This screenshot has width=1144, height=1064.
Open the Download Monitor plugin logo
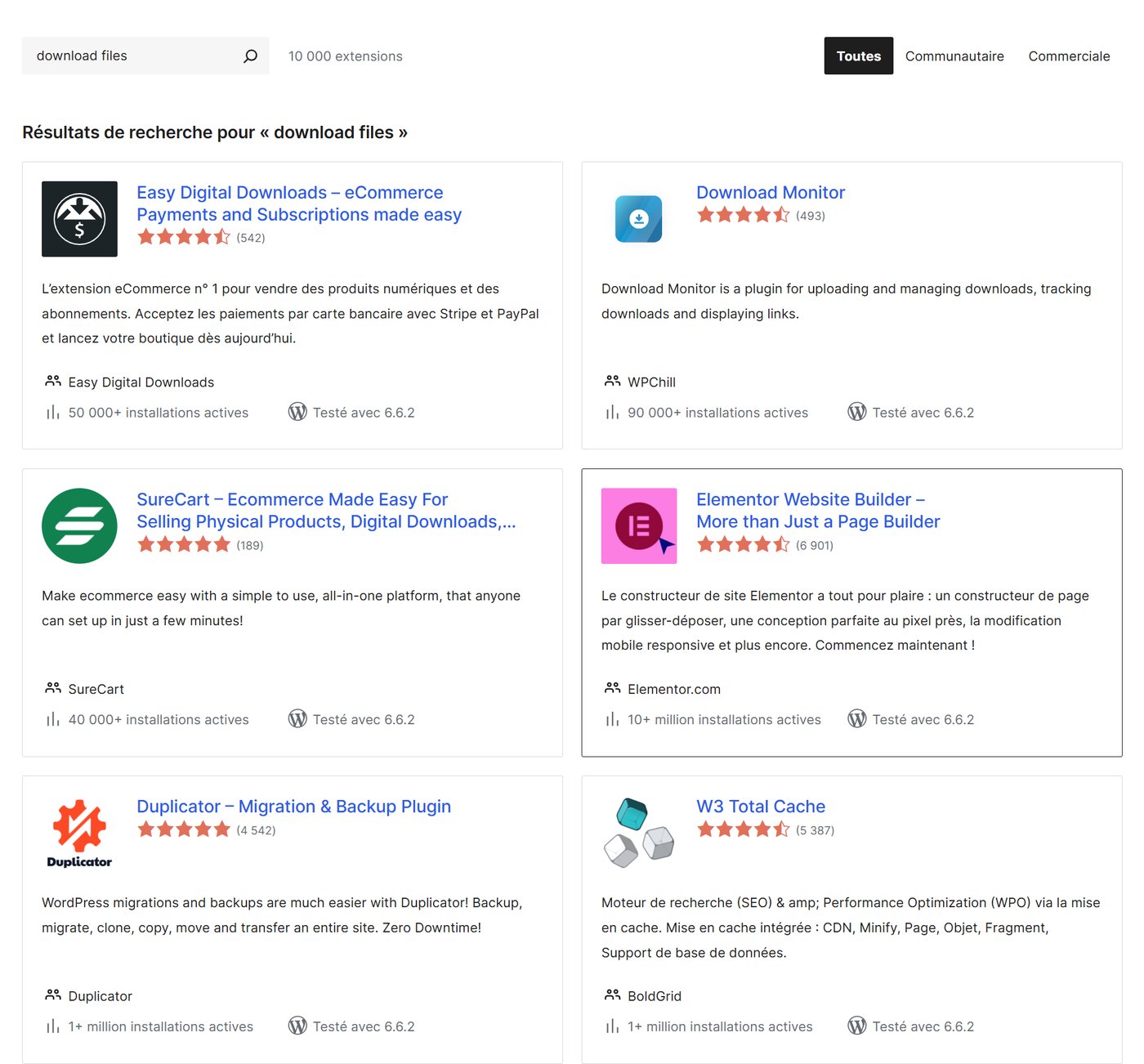(639, 219)
